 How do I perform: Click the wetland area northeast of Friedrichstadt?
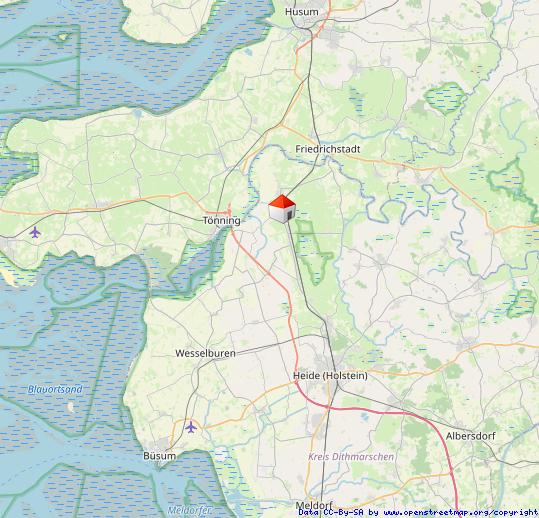coord(446,98)
